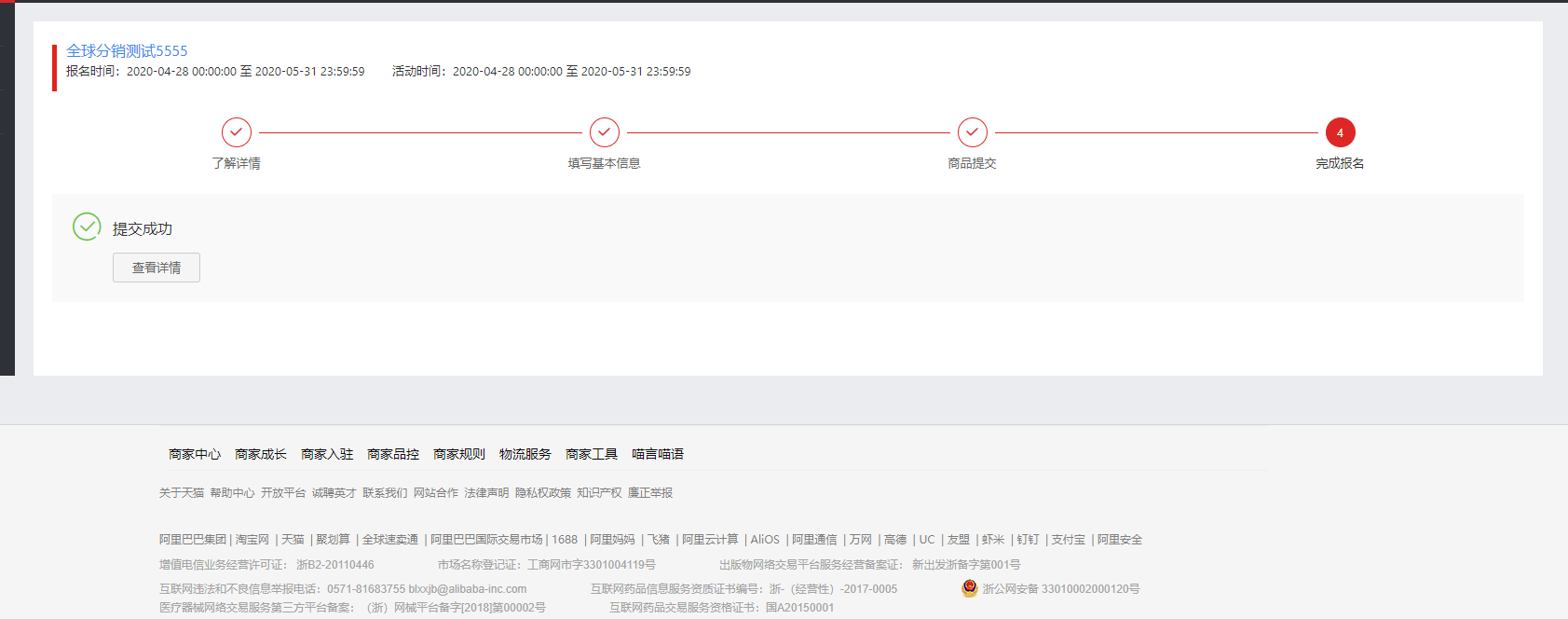Select 喵言喵语 footer menu item
Viewport: 1568px width, 619px height.
(x=658, y=454)
